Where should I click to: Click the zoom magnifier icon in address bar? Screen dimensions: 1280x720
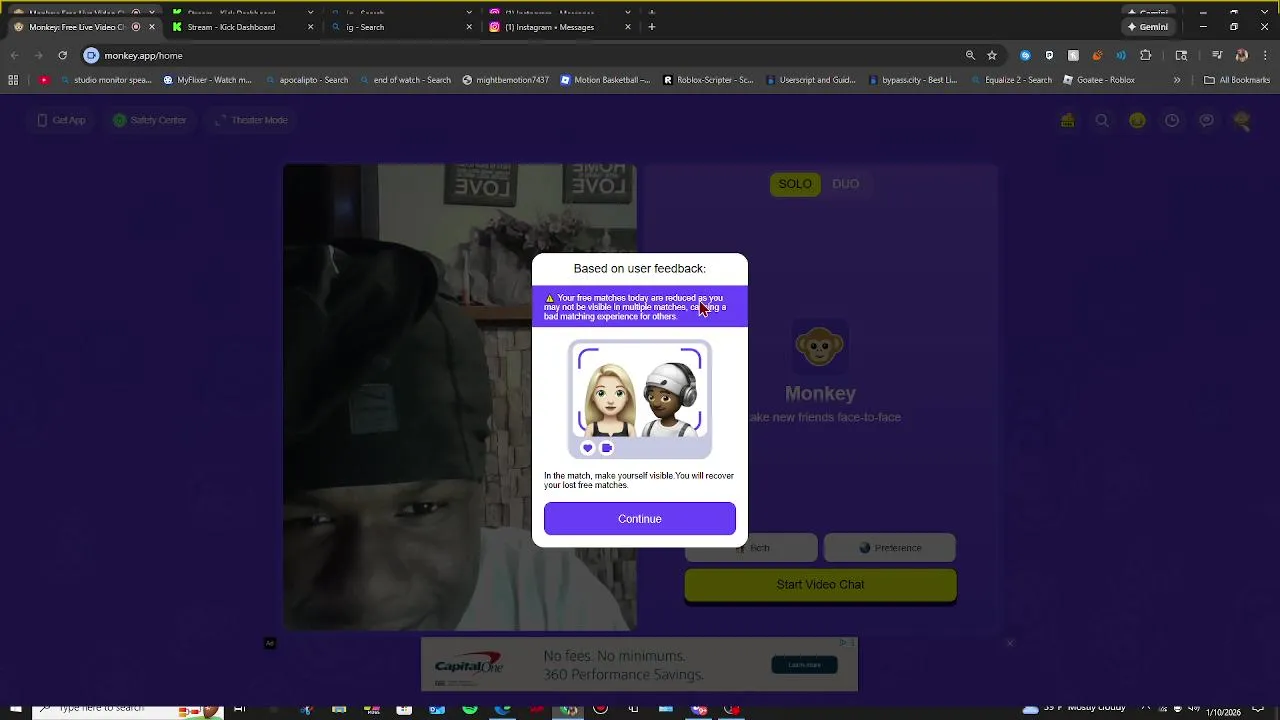click(x=970, y=56)
